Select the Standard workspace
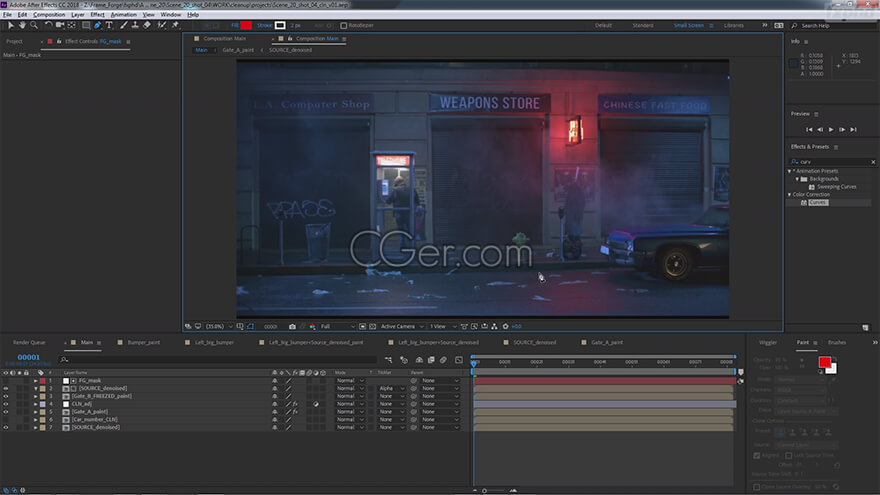This screenshot has height=495, width=880. pyautogui.click(x=643, y=25)
